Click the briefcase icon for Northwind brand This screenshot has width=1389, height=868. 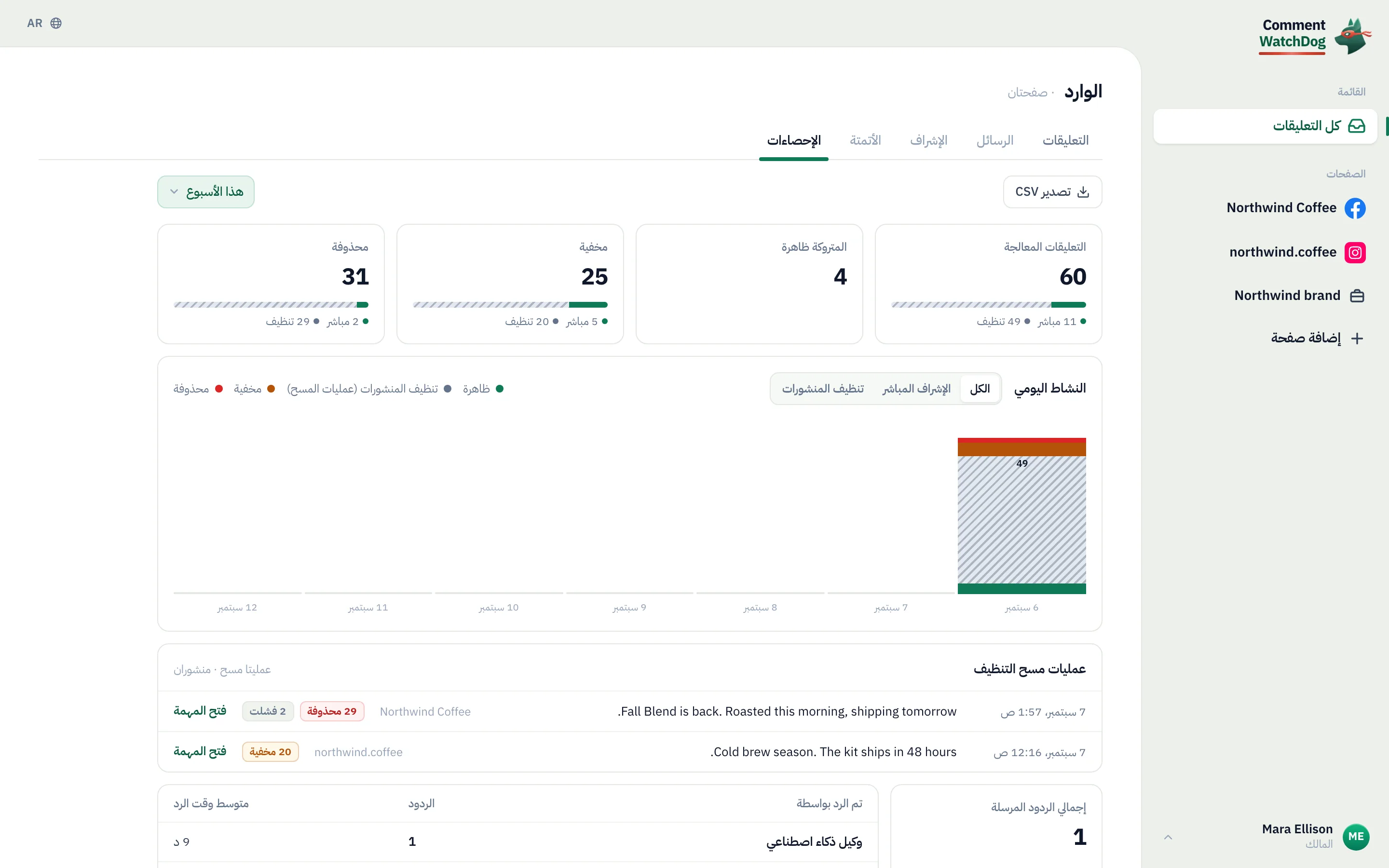1357,296
